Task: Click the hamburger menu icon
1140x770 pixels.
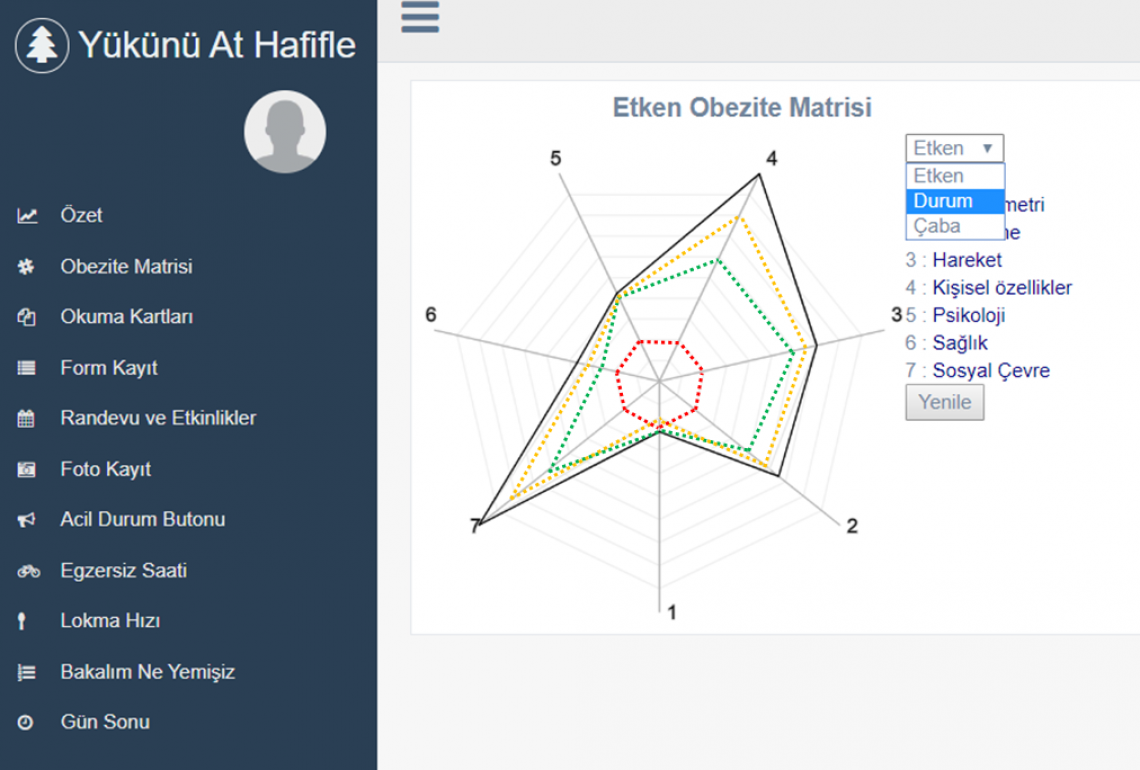Action: tap(419, 16)
